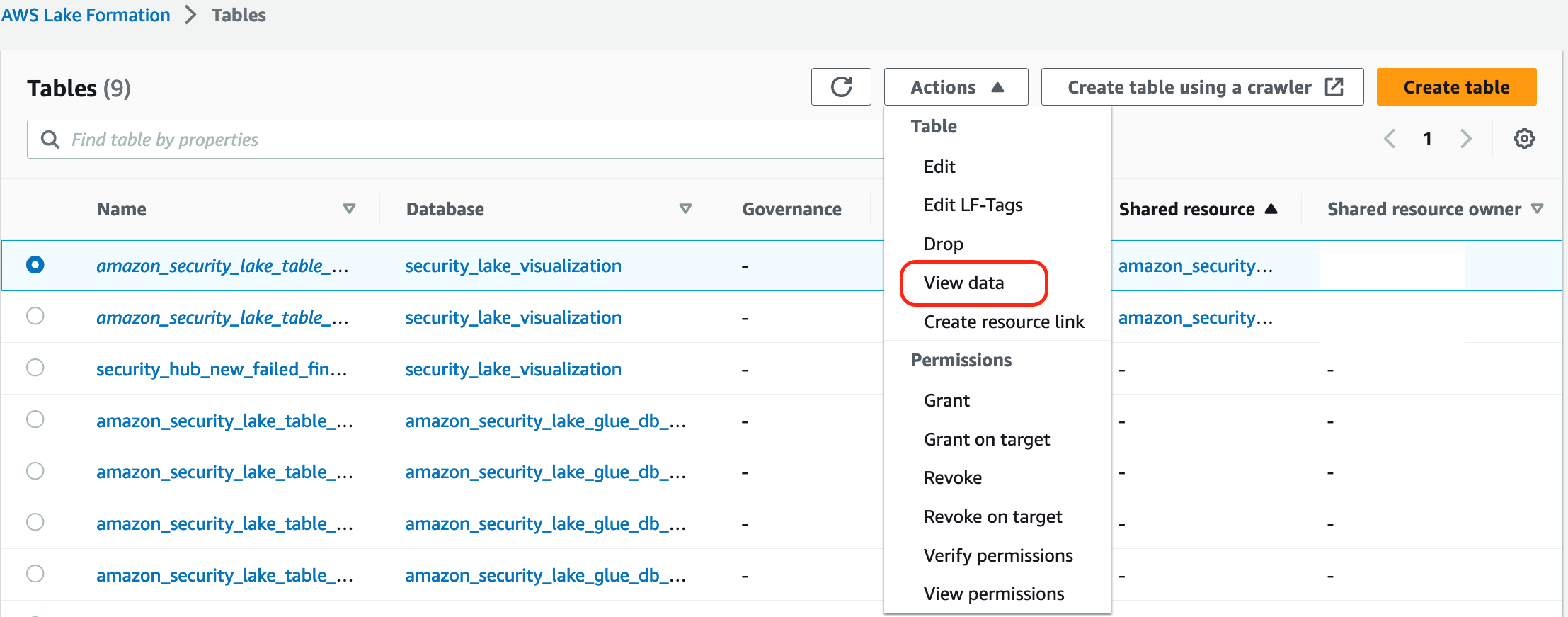This screenshot has width=1568, height=617.
Task: Go to previous page arrow
Action: coord(1390,139)
